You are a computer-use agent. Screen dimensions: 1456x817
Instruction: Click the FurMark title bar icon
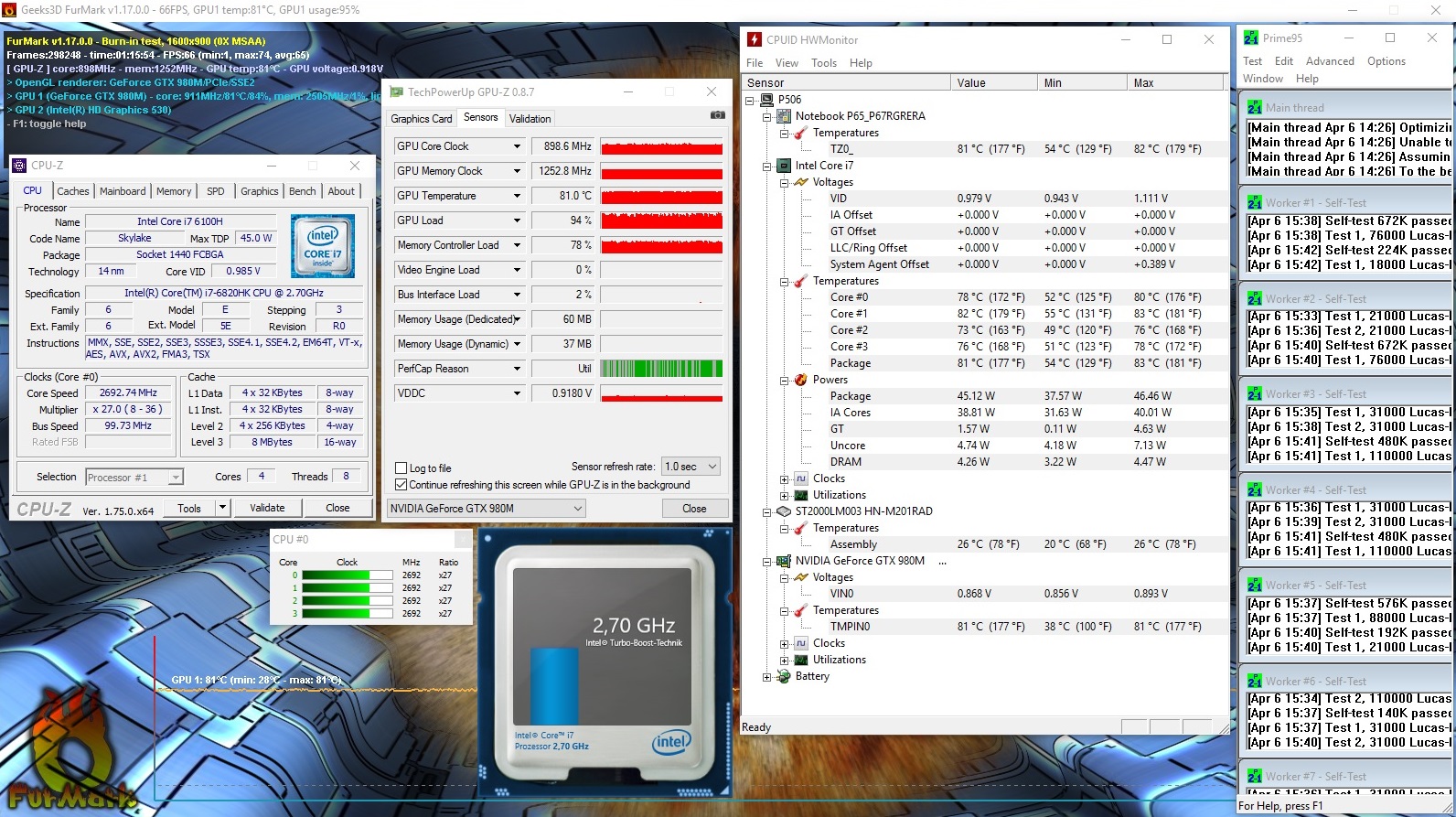[x=9, y=9]
